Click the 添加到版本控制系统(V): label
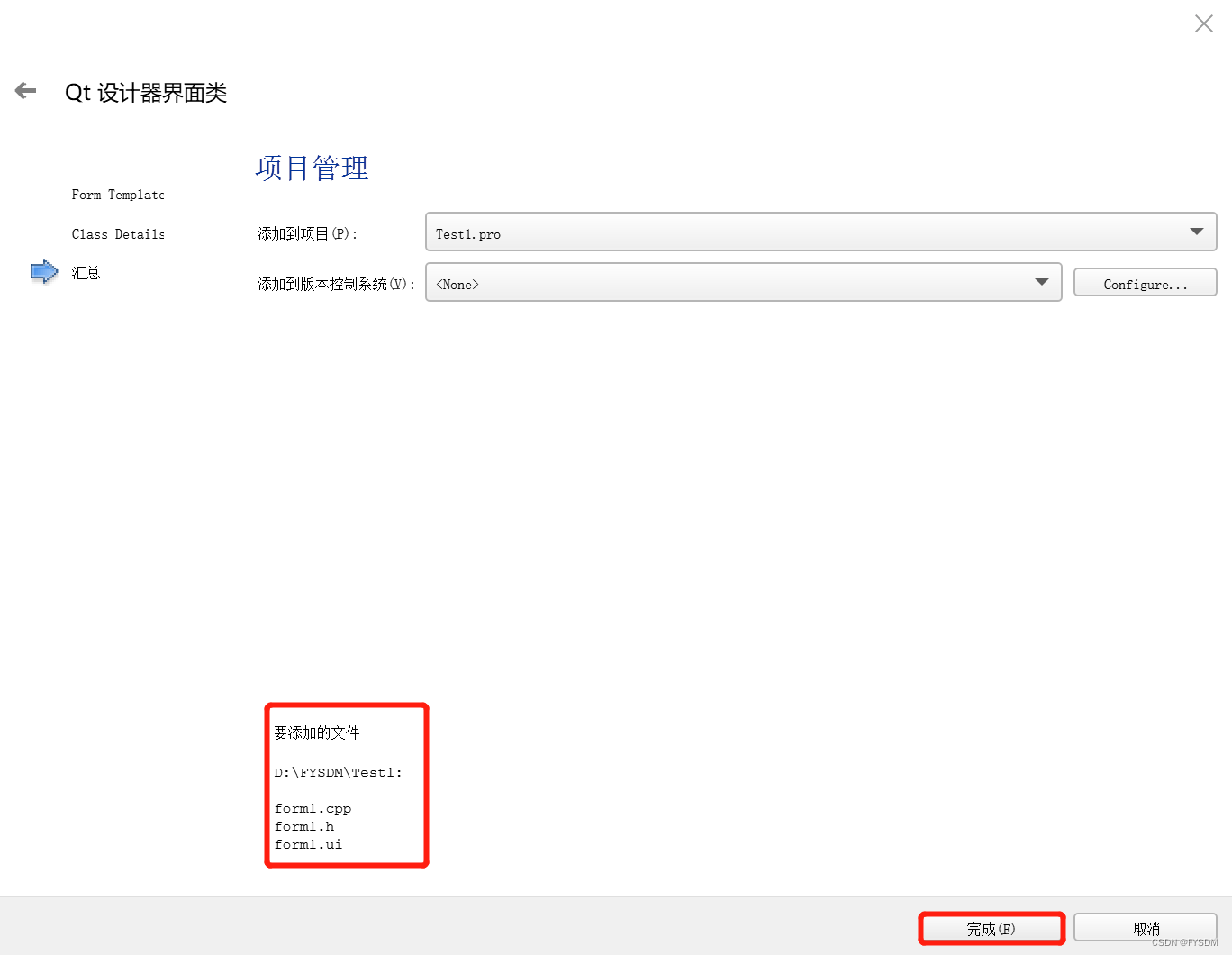Viewport: 1232px width, 955px height. coord(336,284)
